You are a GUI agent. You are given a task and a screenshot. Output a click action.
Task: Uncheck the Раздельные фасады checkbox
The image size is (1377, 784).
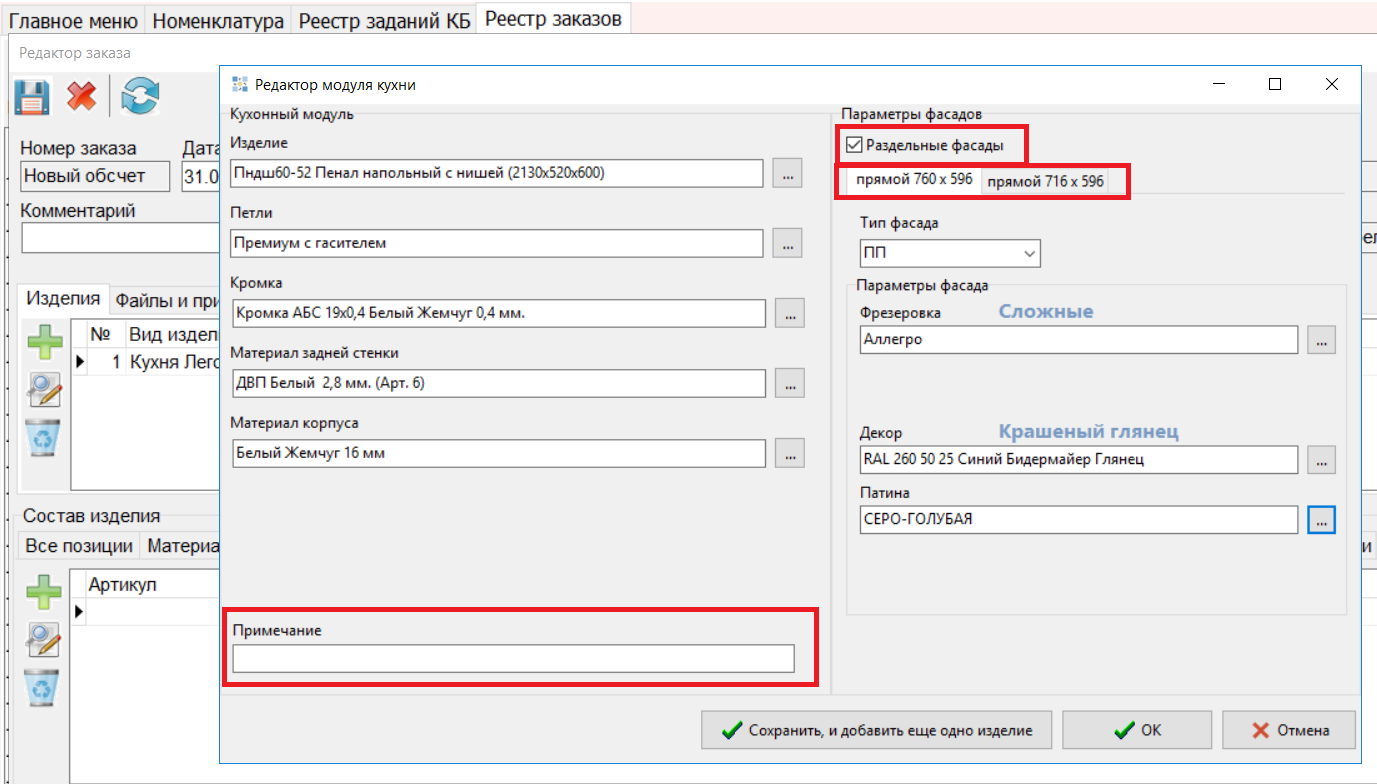[x=854, y=145]
